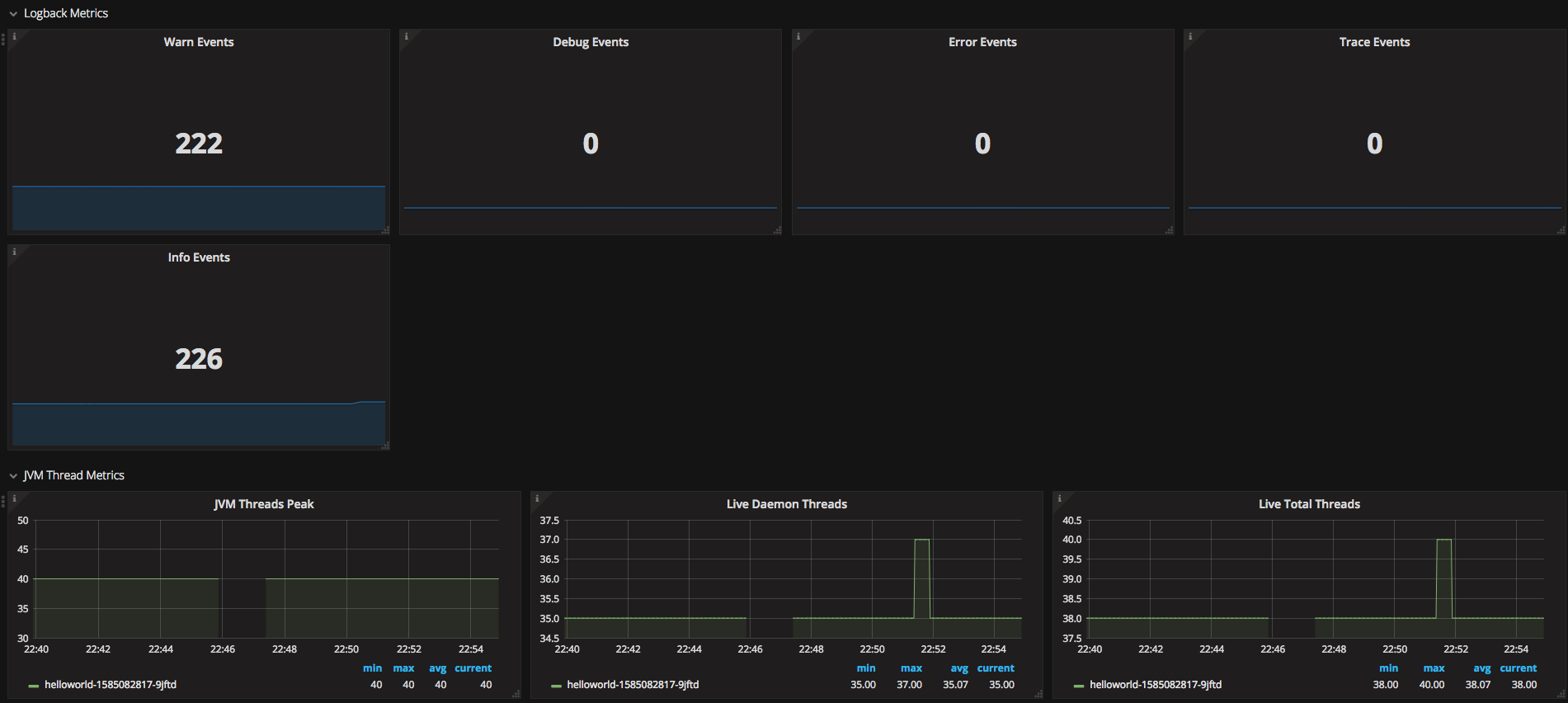Open the info icon on Warn Events panel
The height and width of the screenshot is (703, 1568).
tap(14, 36)
